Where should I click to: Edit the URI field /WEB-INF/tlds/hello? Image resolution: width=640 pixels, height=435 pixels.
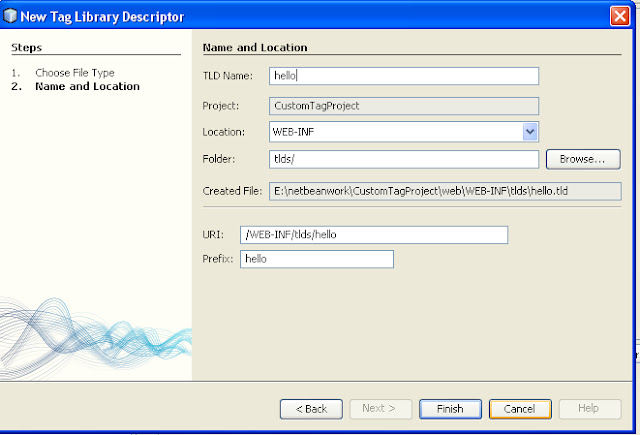click(374, 235)
